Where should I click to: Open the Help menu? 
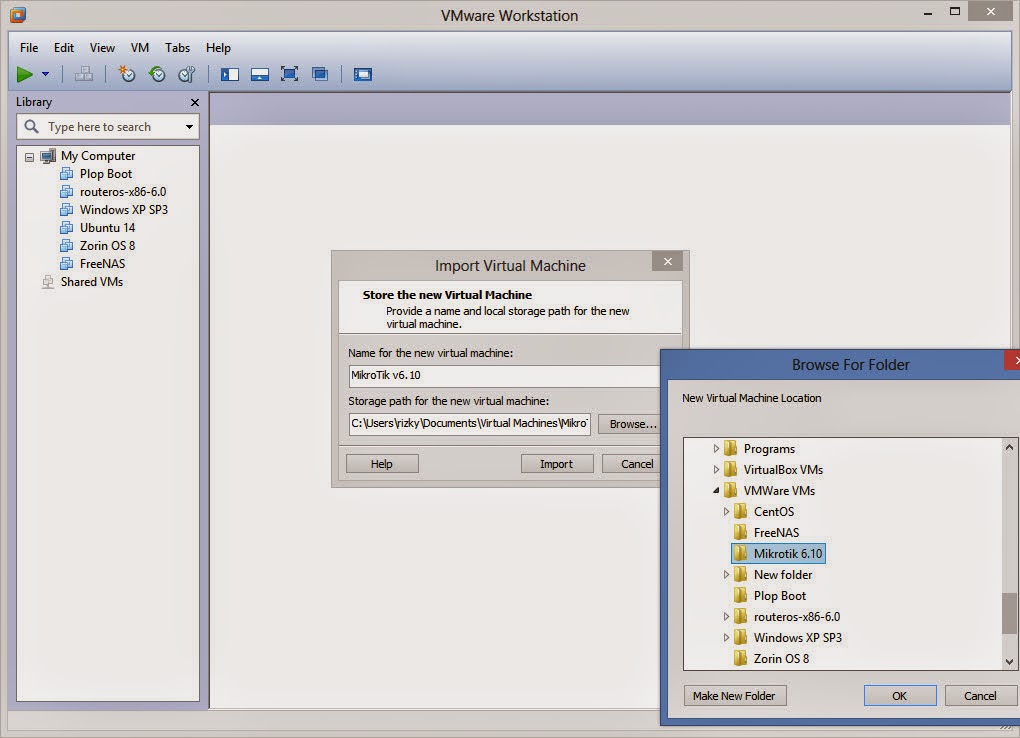(x=218, y=48)
